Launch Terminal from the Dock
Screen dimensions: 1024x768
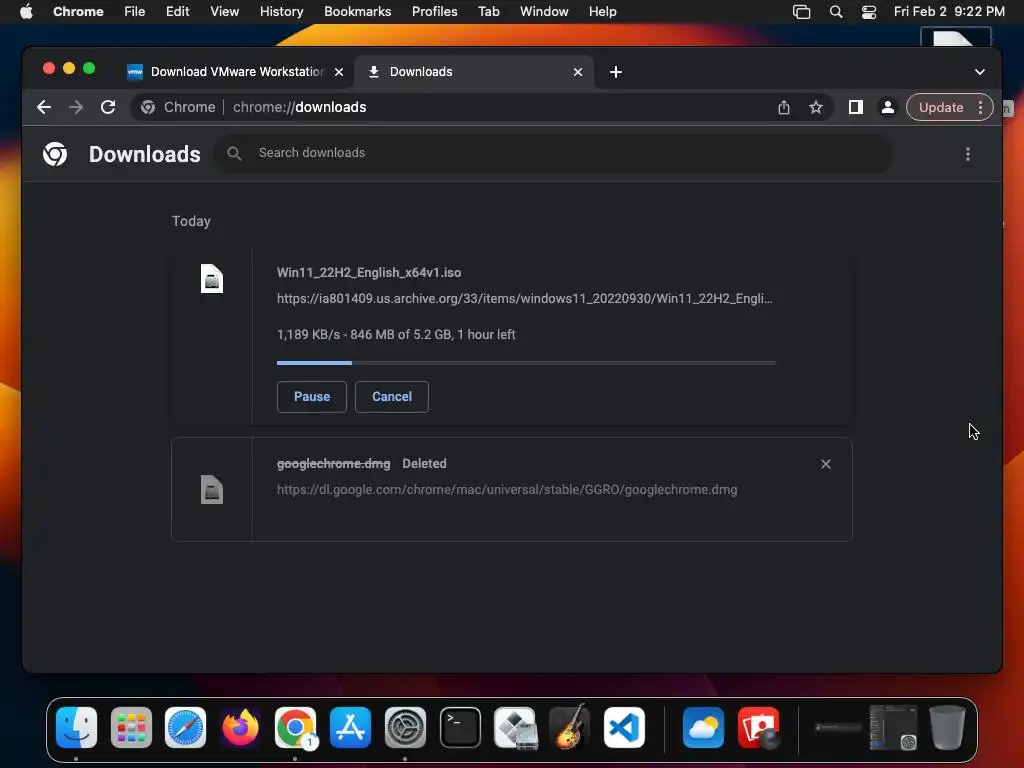pos(460,728)
